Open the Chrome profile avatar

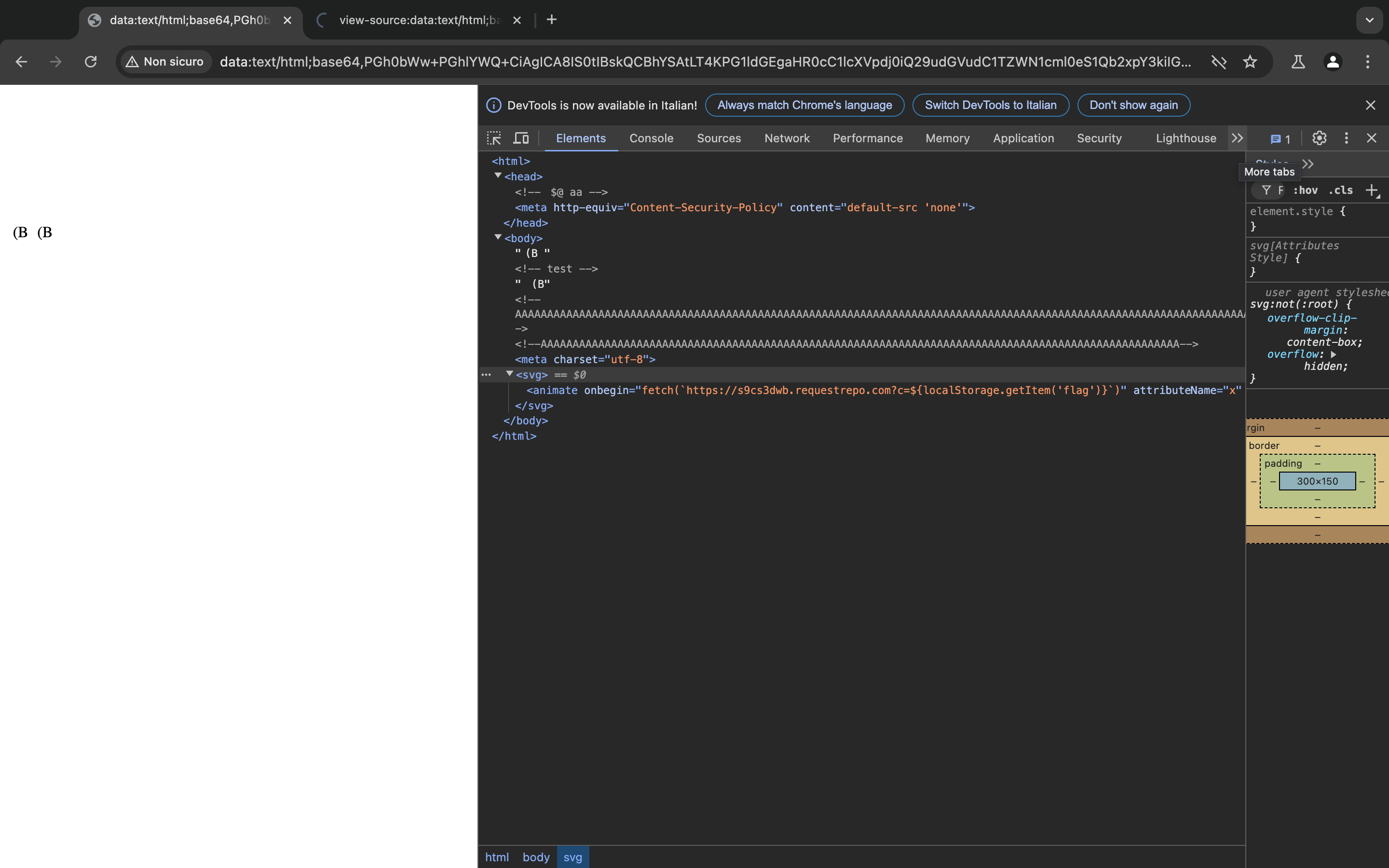pos(1333,61)
